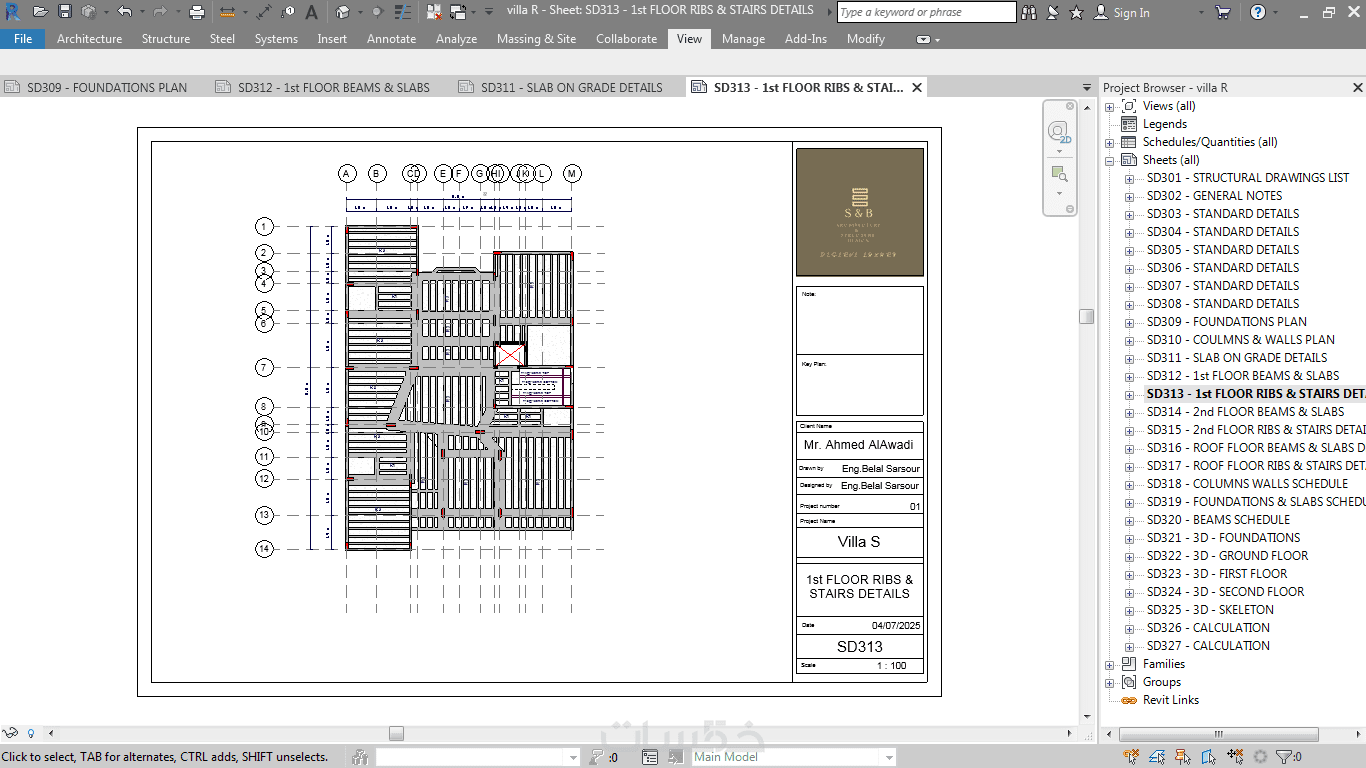Viewport: 1366px width, 768px height.
Task: Select sheet SD321 - 3D - FOUNDATIONS
Action: pyautogui.click(x=1223, y=538)
